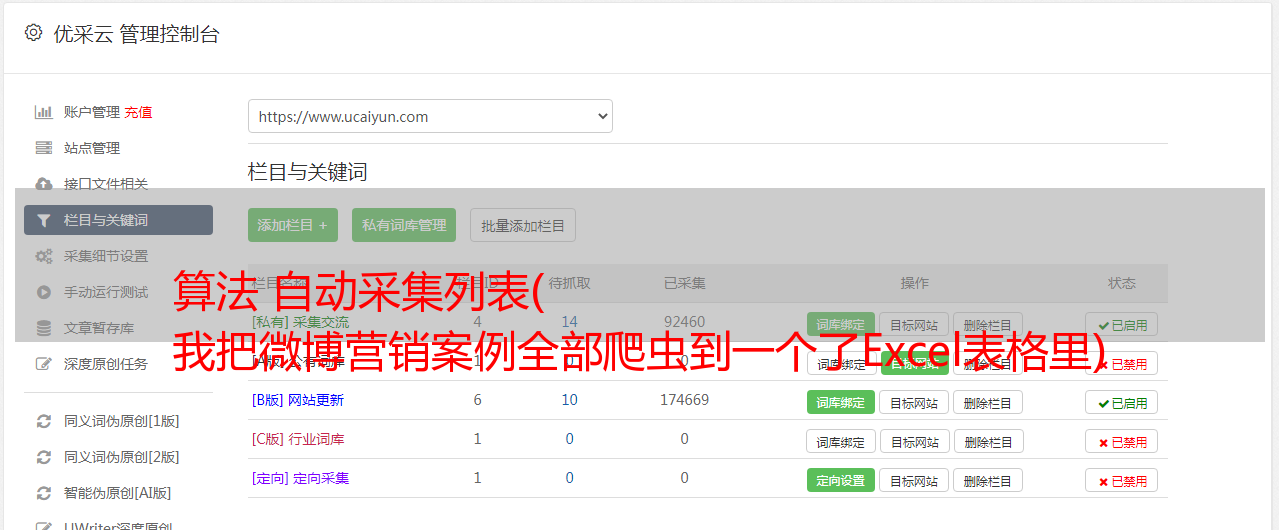Click 删除栏目 in the 行业词库 row
The height and width of the screenshot is (530, 1279).
click(988, 442)
